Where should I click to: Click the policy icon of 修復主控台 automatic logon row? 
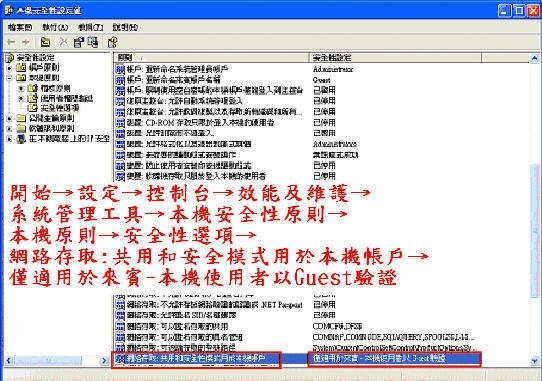120,101
